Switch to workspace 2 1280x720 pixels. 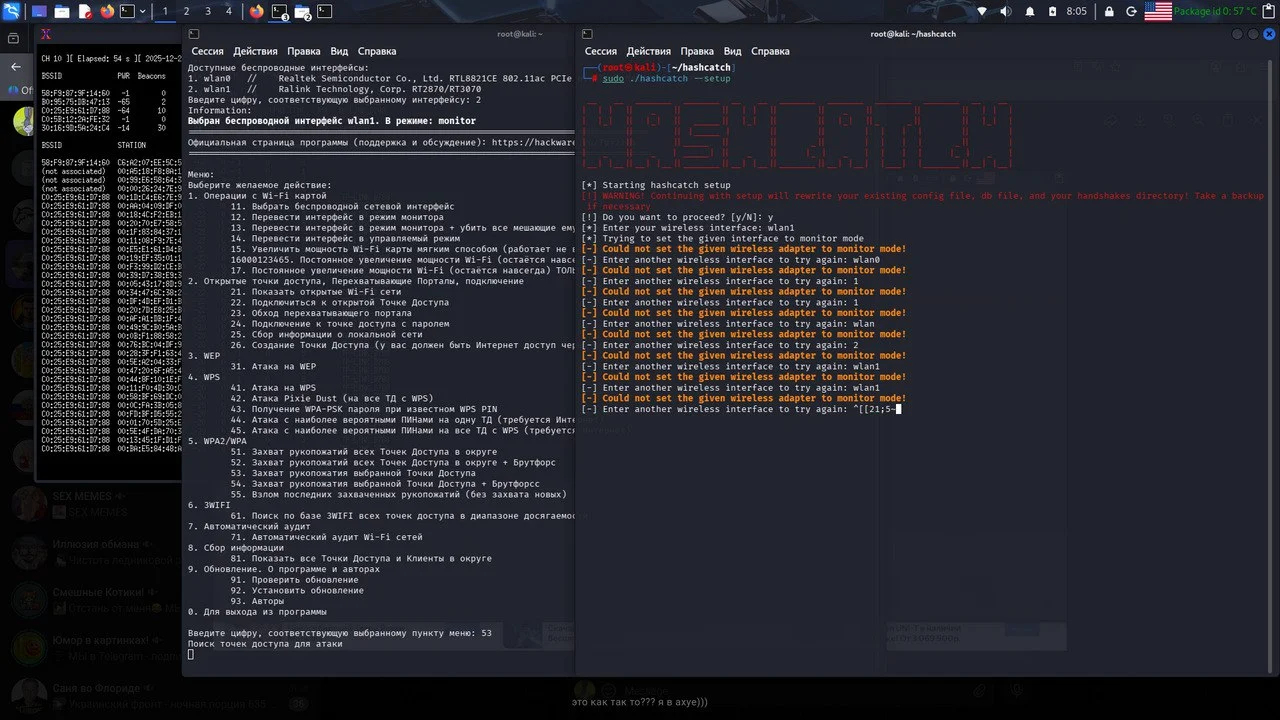click(187, 12)
